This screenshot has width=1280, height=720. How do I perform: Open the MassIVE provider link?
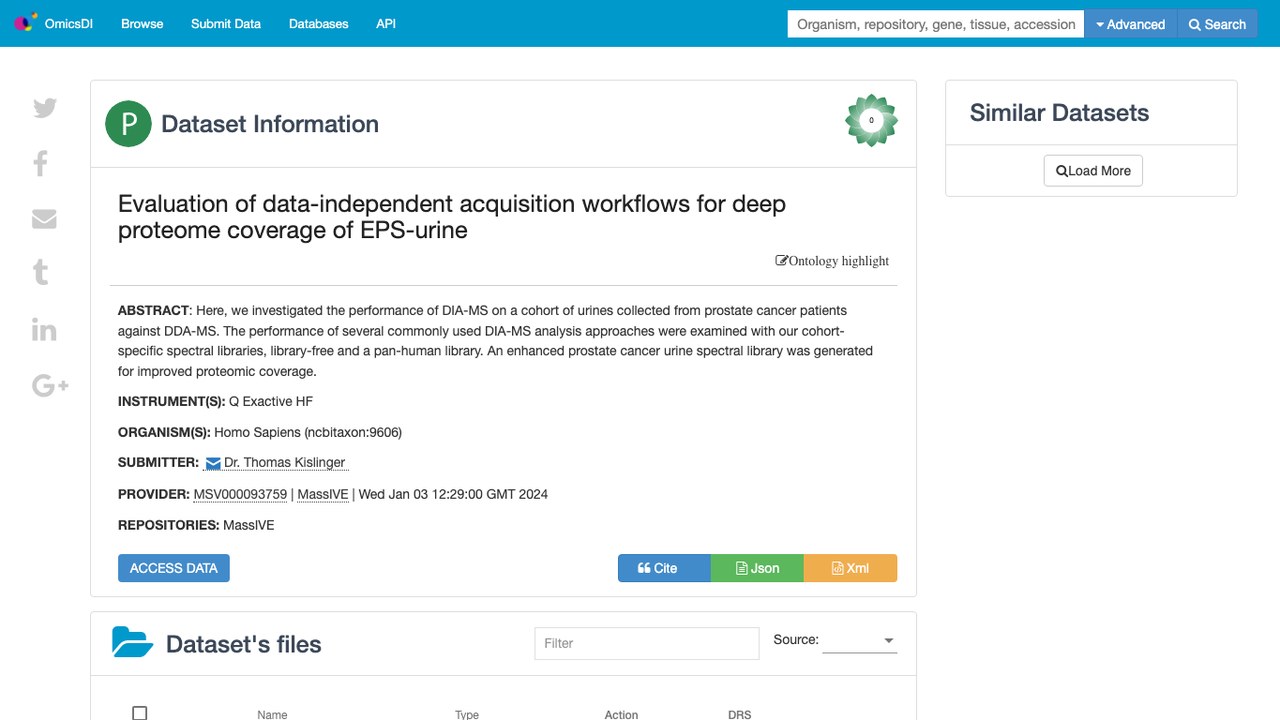323,494
